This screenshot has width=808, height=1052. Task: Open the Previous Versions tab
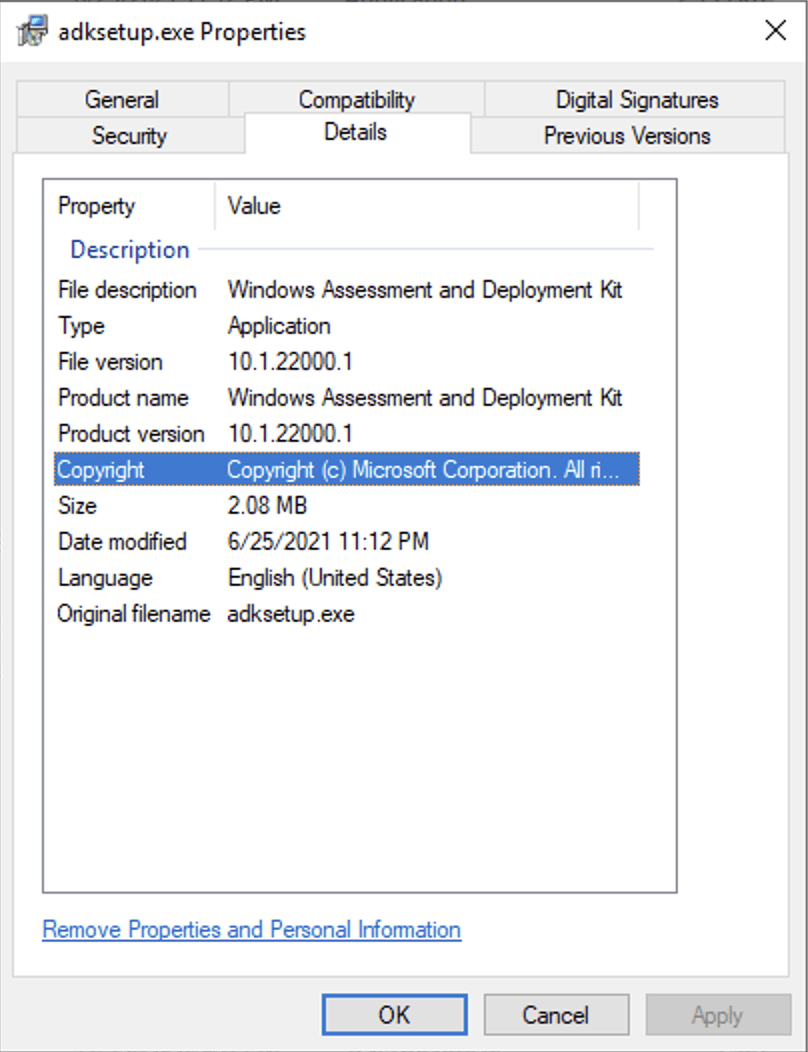pos(627,135)
